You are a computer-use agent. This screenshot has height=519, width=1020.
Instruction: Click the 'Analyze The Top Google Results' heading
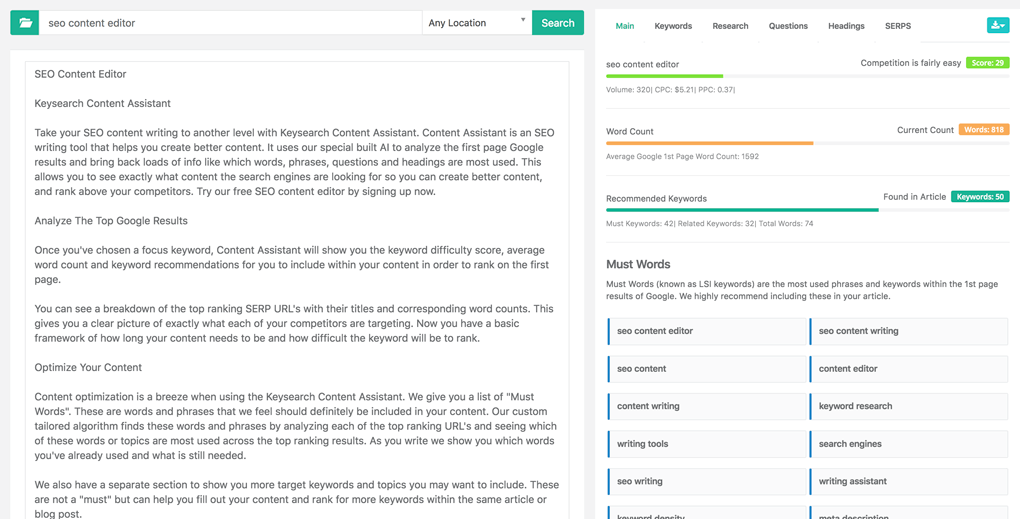click(x=111, y=221)
